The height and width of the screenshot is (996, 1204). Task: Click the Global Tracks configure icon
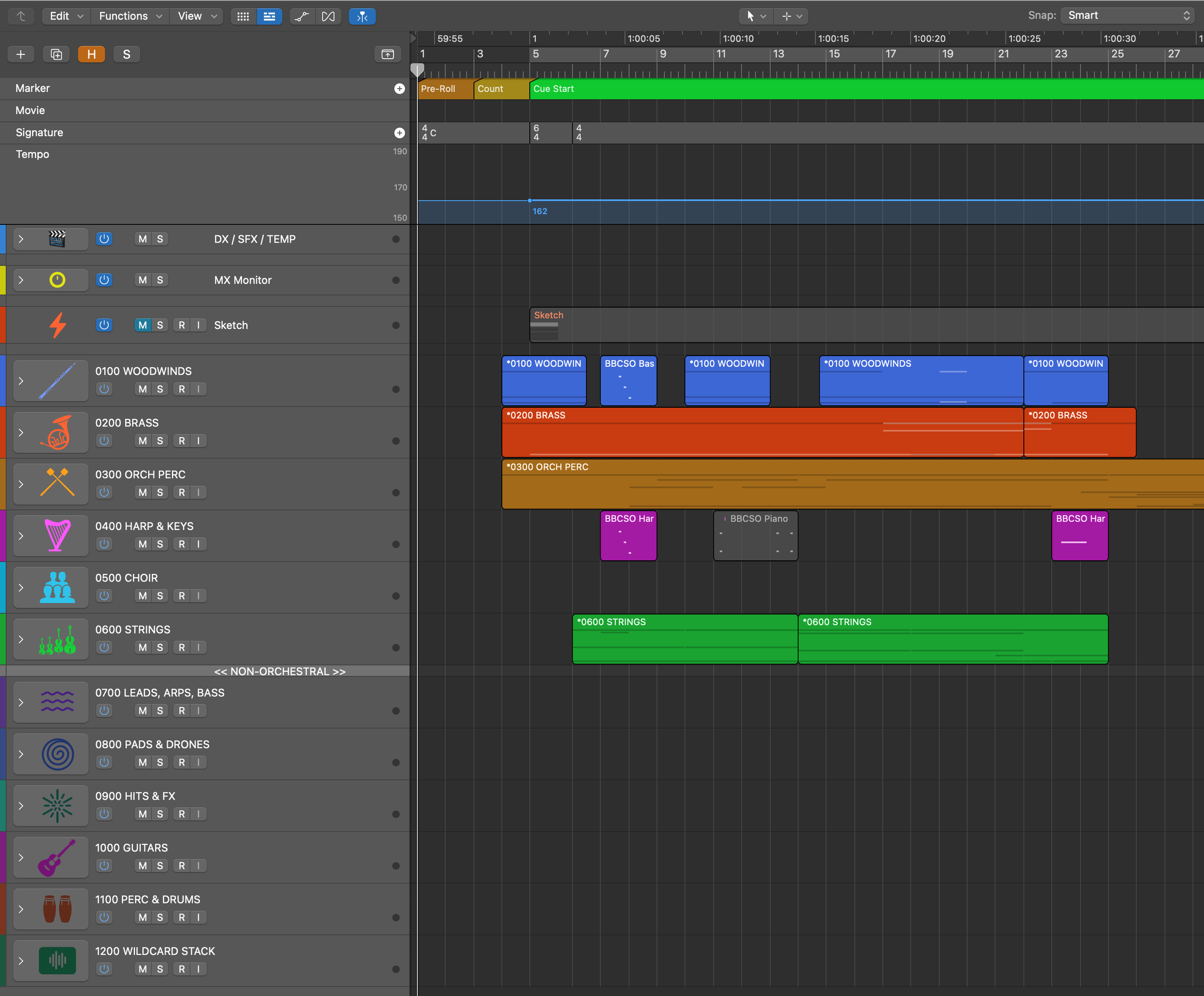coord(388,54)
